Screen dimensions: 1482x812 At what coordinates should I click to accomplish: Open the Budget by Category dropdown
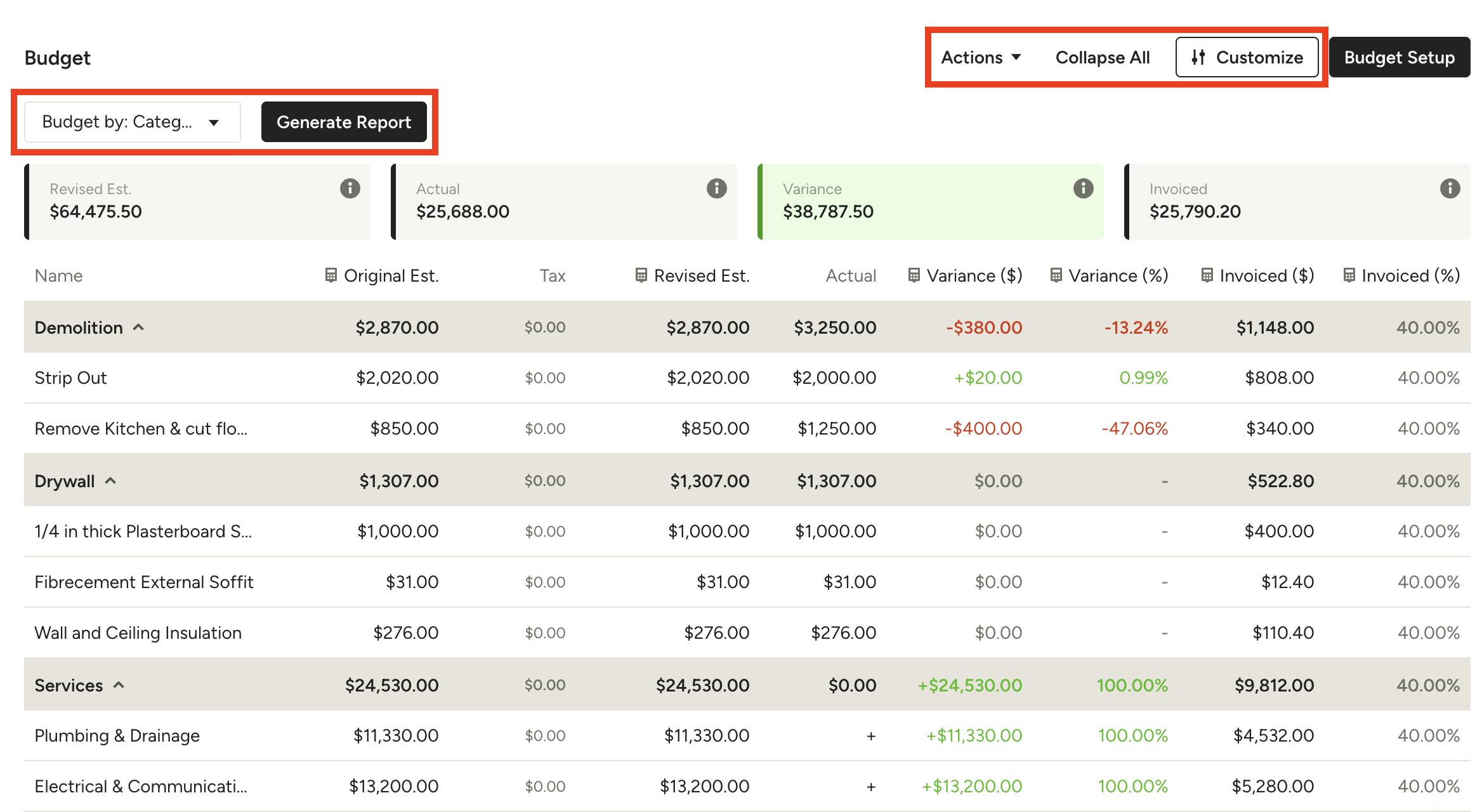pyautogui.click(x=132, y=122)
